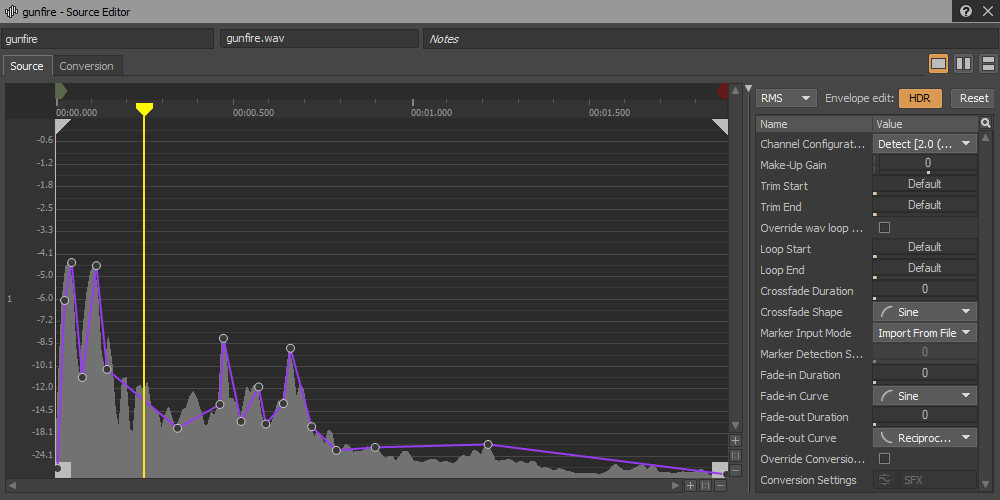Enable Override wav loop points checkbox
This screenshot has height=500, width=1000.
coord(884,228)
